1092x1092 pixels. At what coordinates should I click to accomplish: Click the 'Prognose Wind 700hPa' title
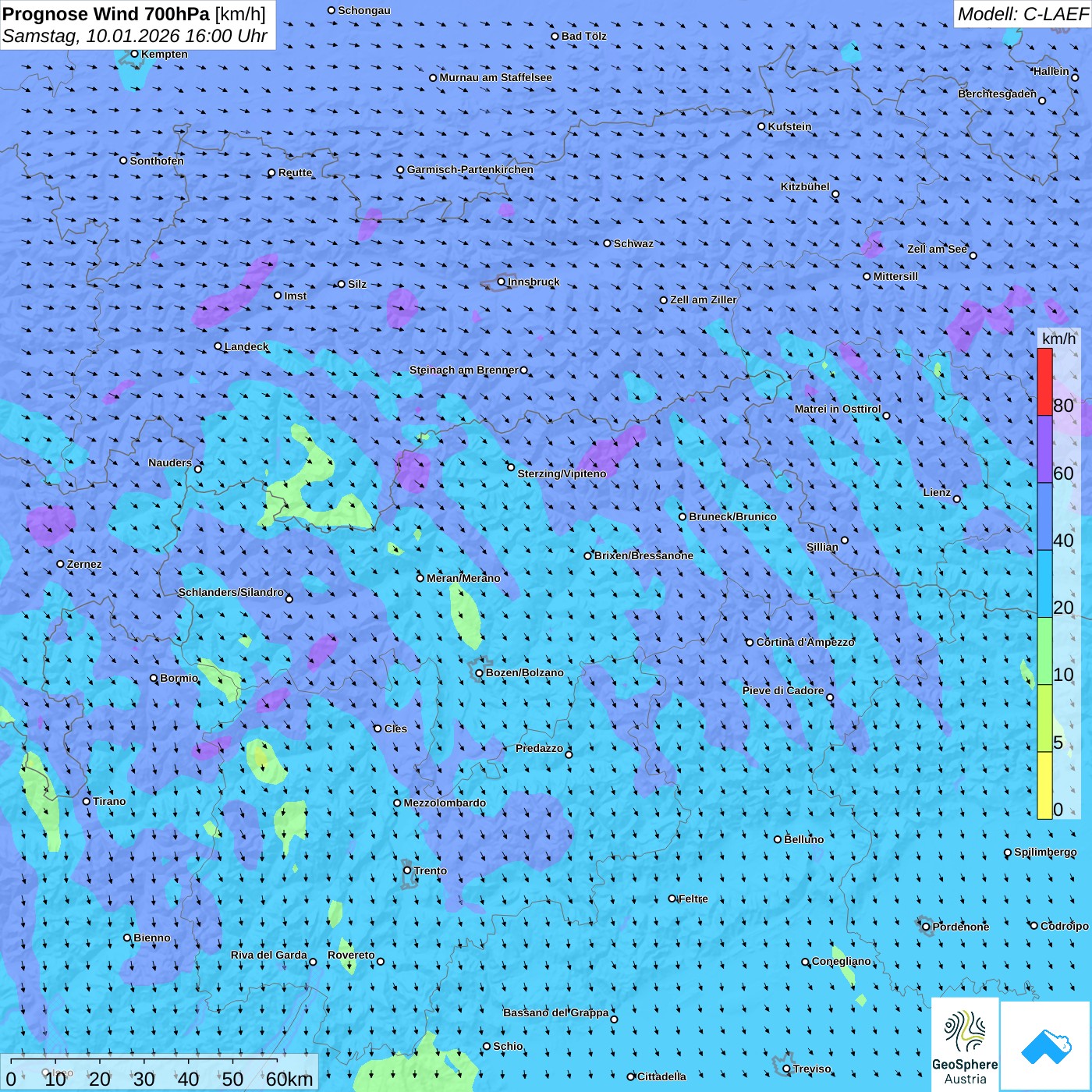(106, 14)
